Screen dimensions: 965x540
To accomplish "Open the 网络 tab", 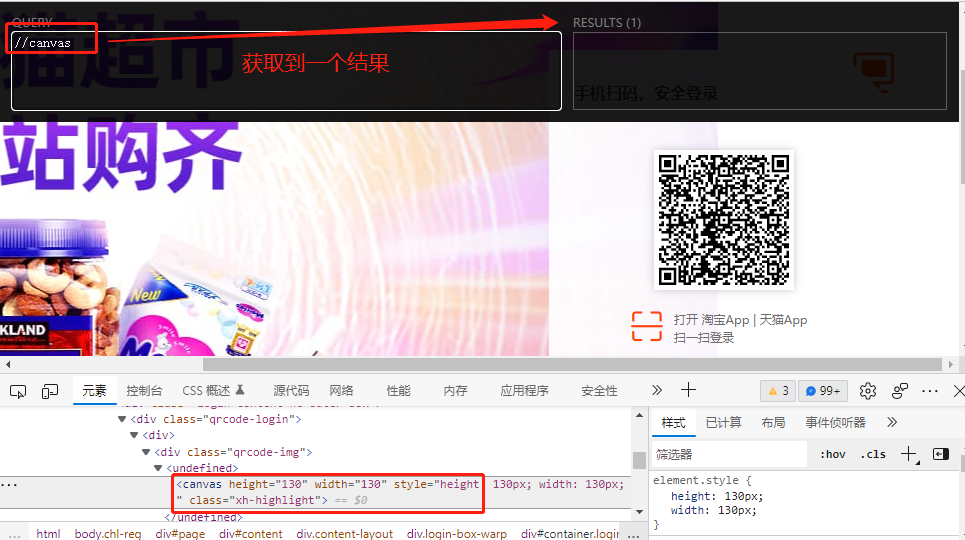I will click(342, 391).
